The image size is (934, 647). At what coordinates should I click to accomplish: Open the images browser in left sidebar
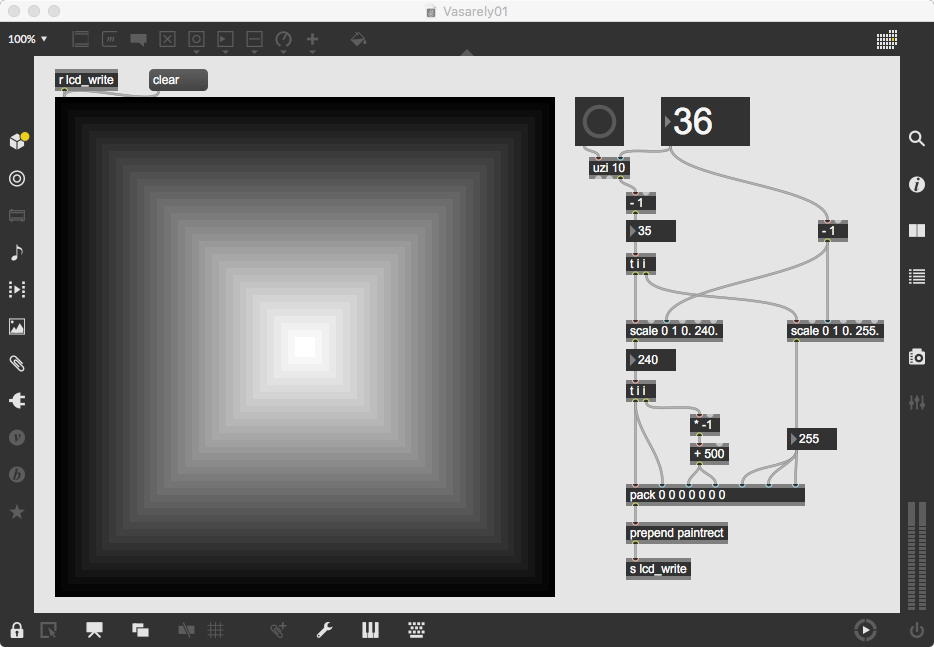17,326
